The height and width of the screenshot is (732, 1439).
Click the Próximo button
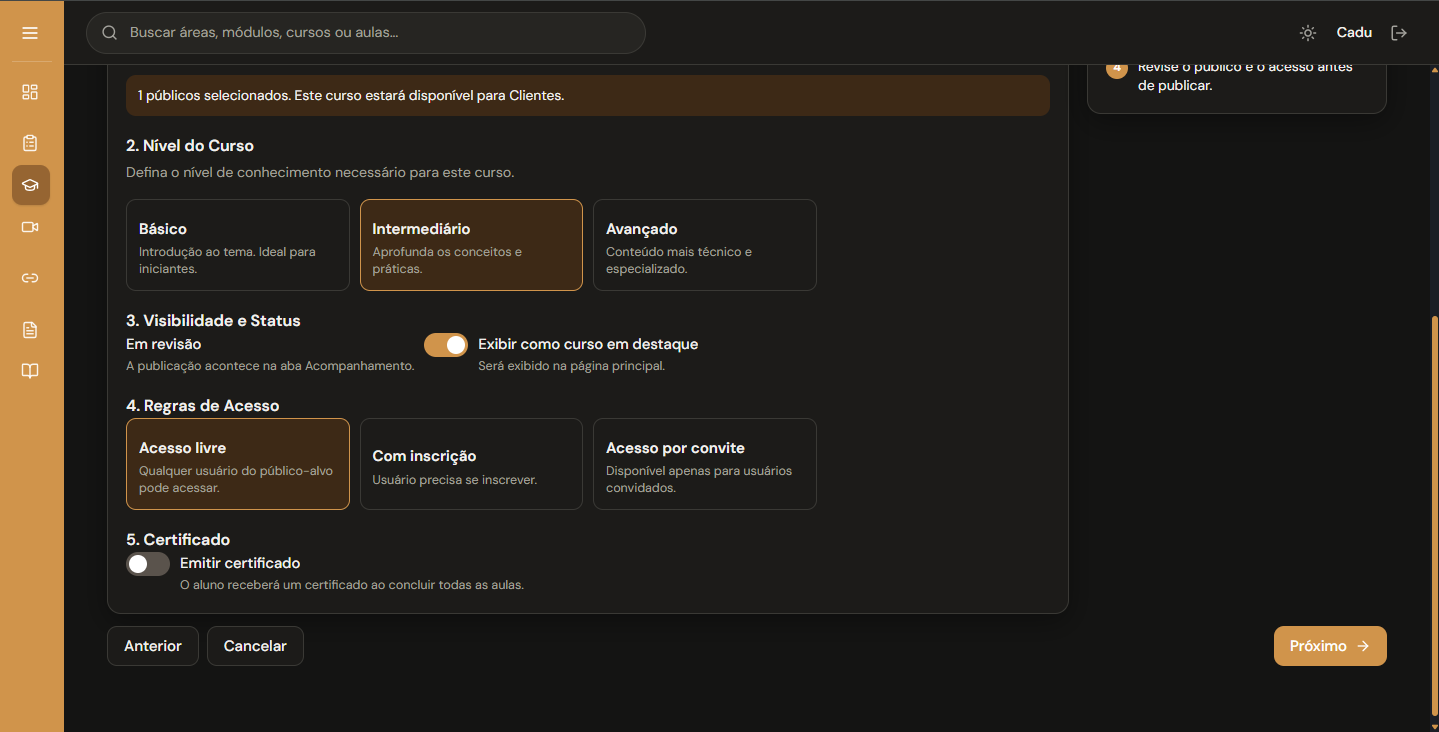(1330, 646)
